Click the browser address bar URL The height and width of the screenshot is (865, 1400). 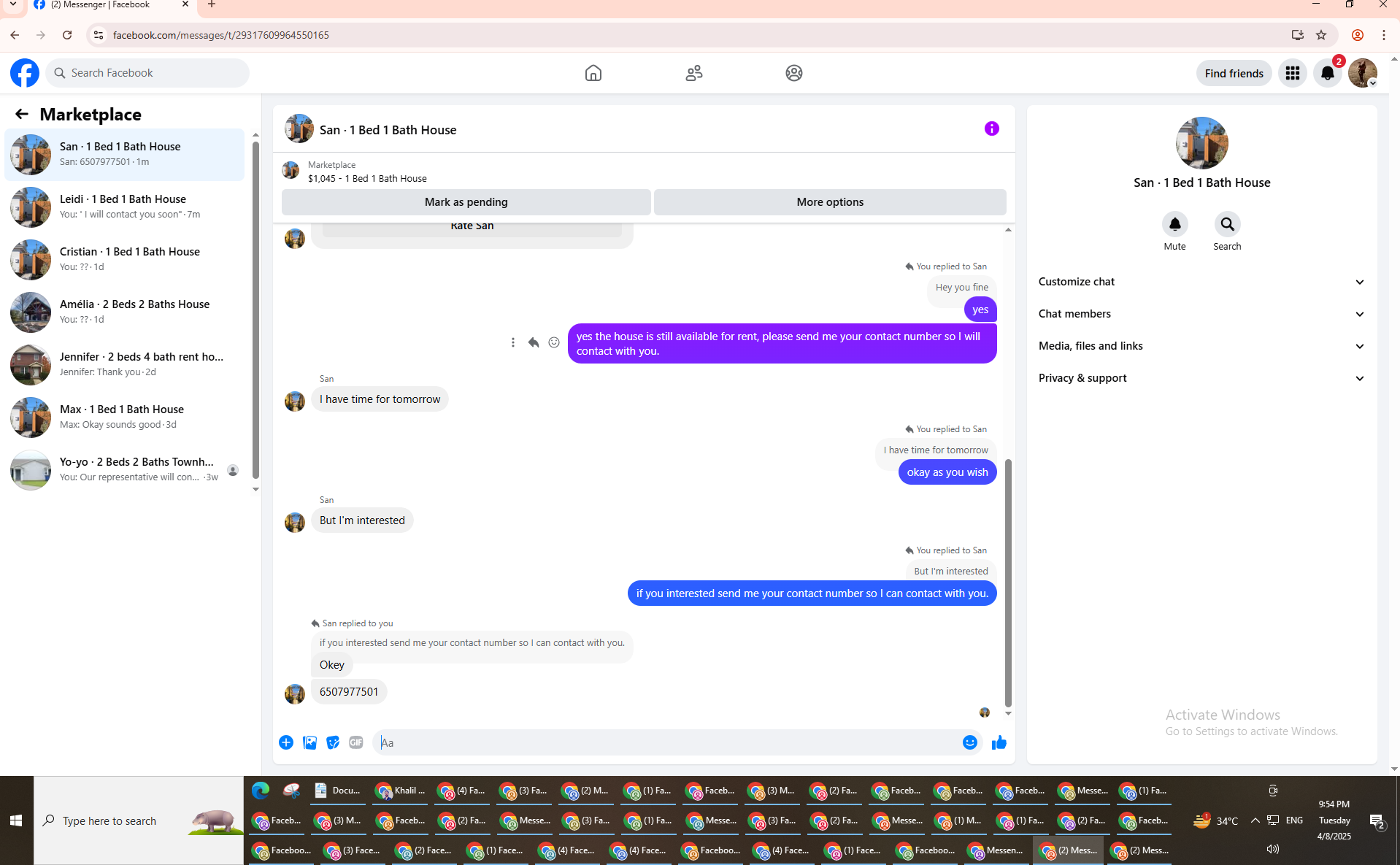click(x=220, y=35)
